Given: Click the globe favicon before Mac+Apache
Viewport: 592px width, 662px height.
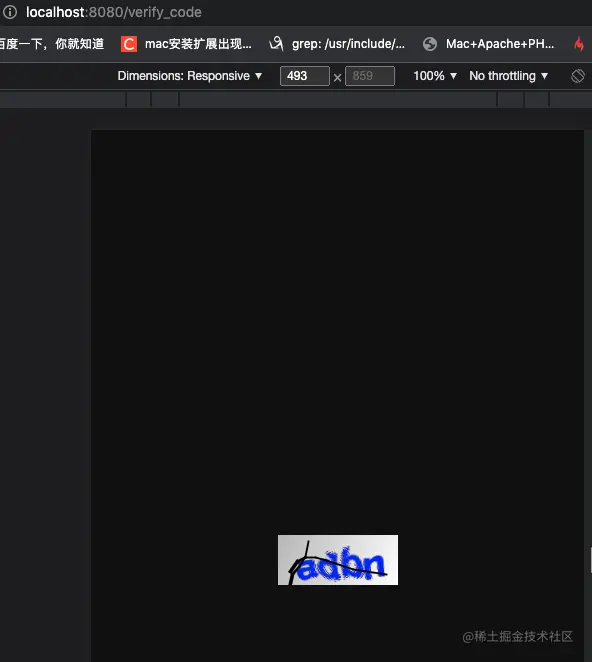Looking at the screenshot, I should [x=430, y=44].
